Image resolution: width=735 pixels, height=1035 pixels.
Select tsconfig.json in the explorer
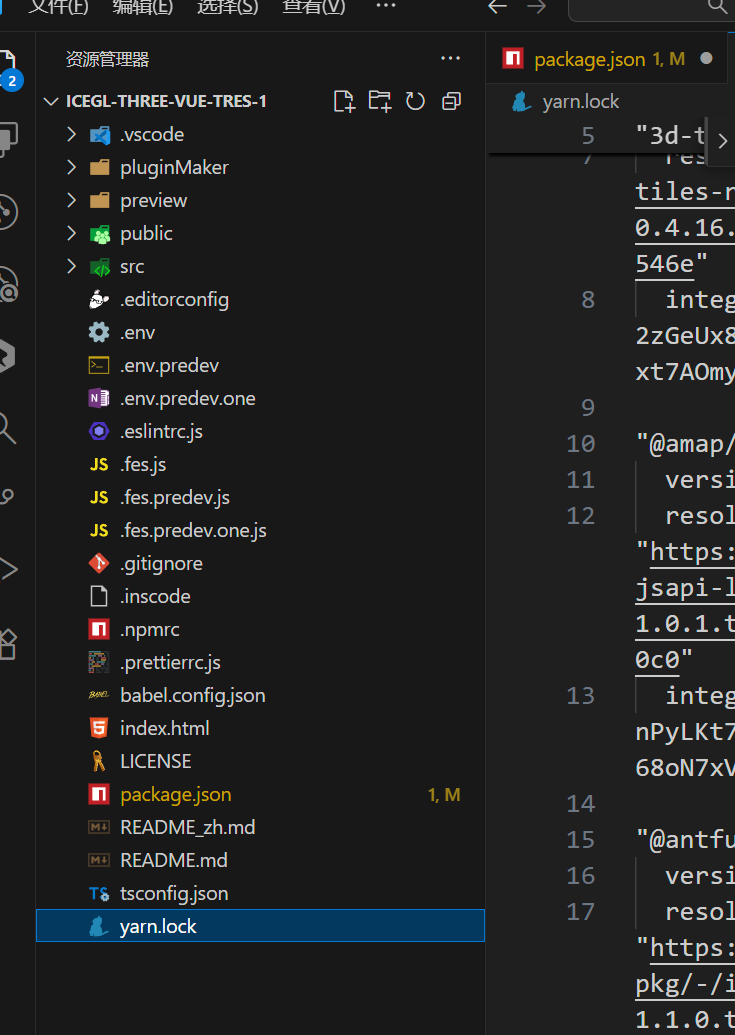(173, 893)
